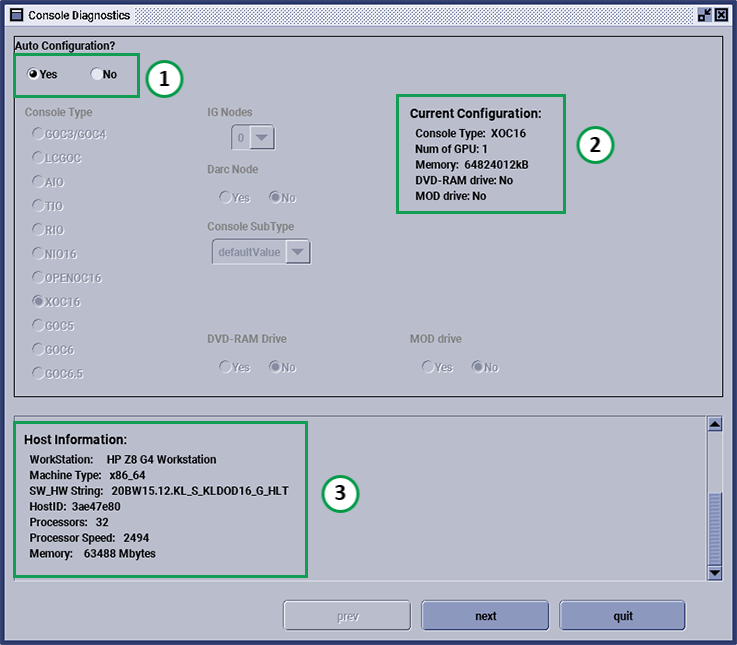Set Darc Node to Yes
737x645 pixels.
(x=225, y=198)
